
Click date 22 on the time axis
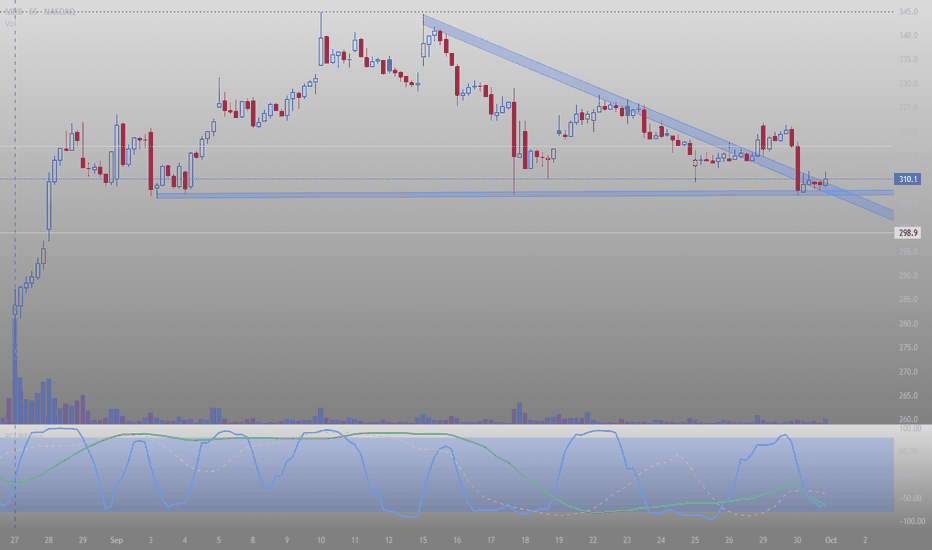click(x=592, y=539)
